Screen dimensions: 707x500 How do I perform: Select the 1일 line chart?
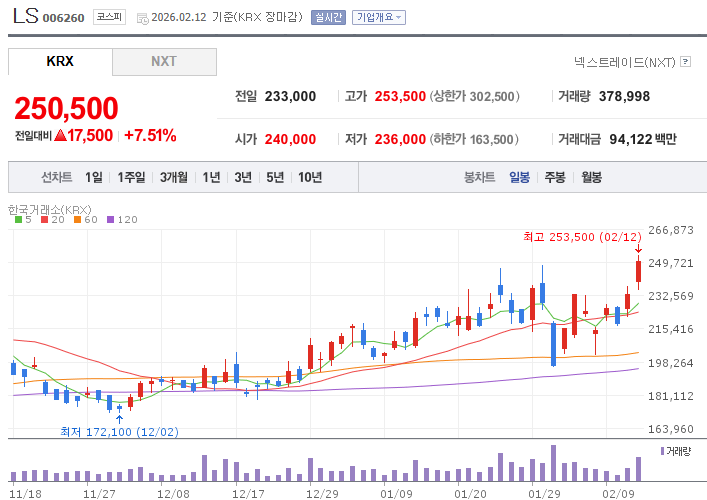pos(94,177)
